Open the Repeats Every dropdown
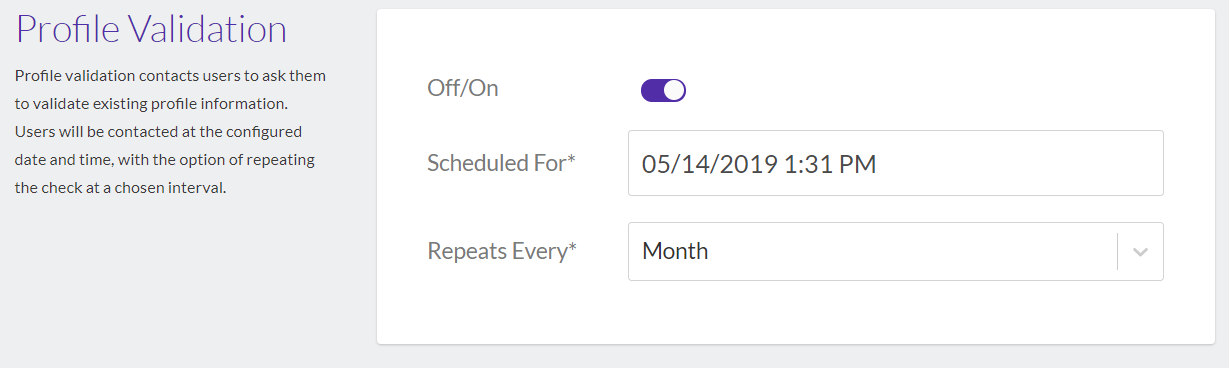1229x368 pixels. [x=895, y=251]
